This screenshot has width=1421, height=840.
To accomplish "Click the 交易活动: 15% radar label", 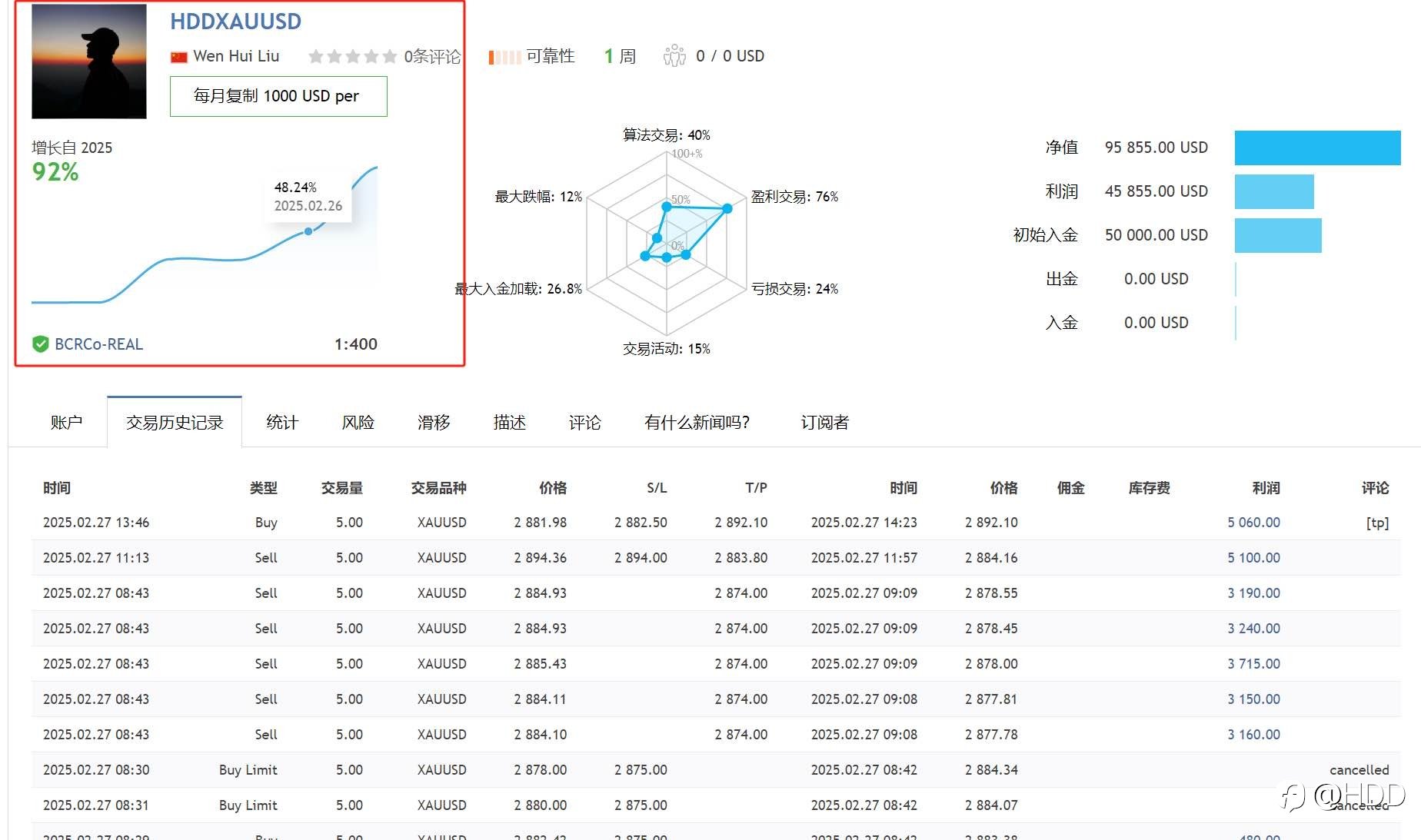I will 666,348.
